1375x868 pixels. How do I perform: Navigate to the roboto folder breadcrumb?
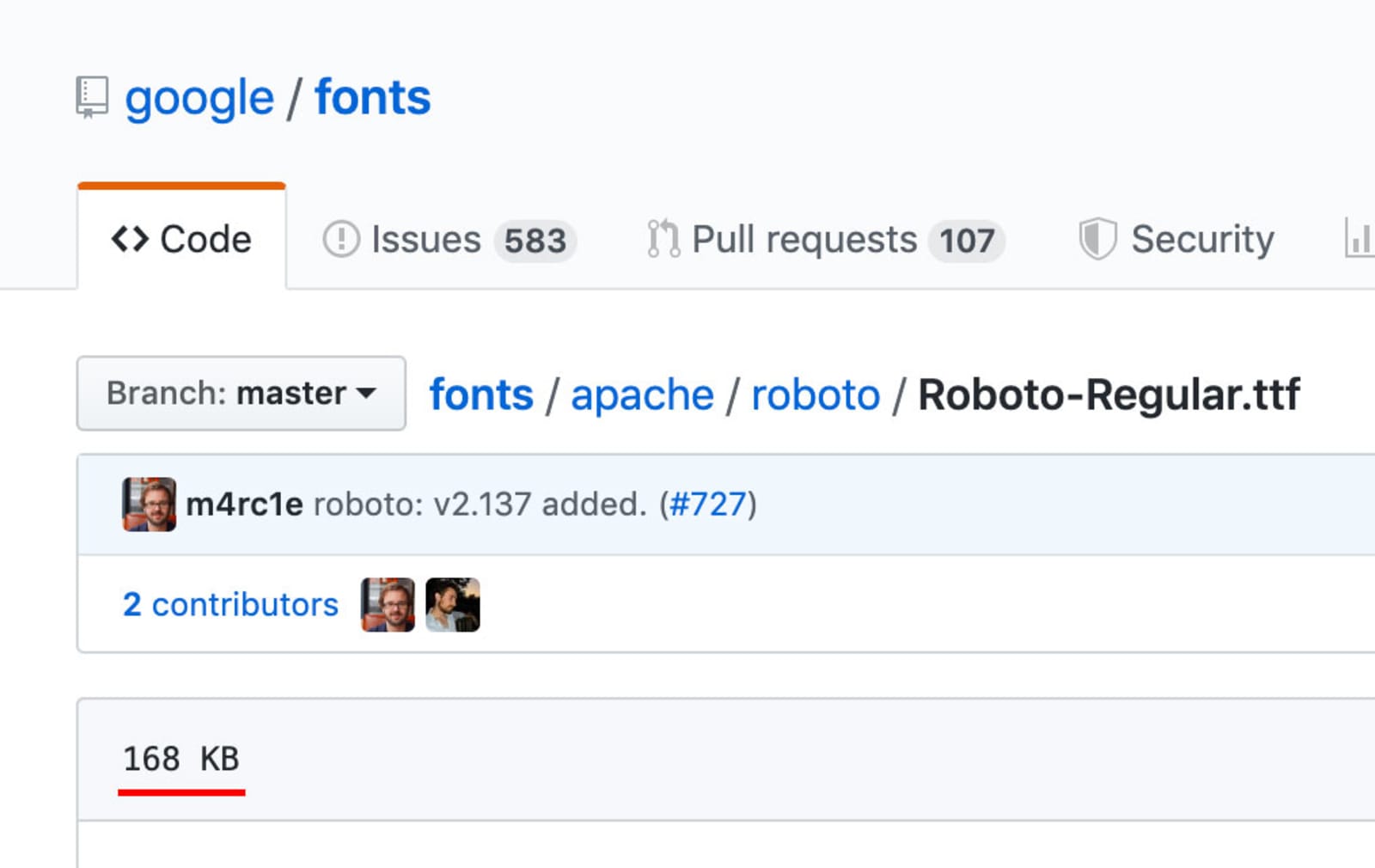tap(816, 395)
